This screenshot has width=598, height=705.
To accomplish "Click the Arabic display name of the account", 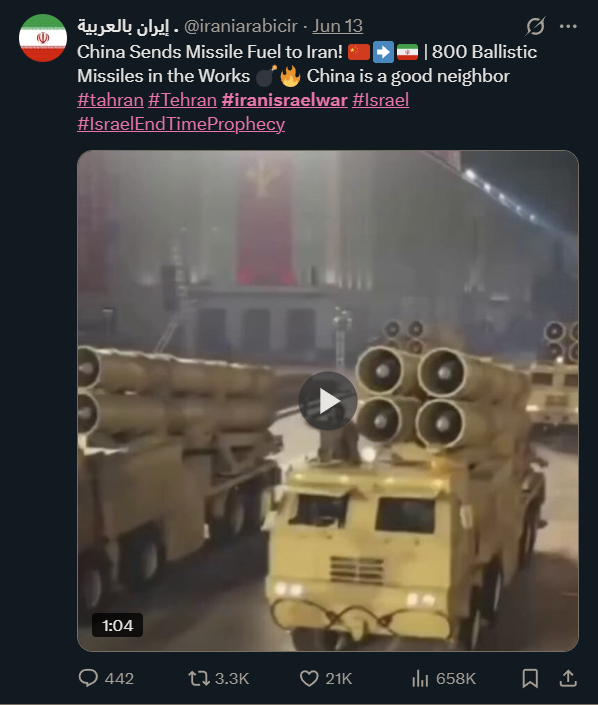I will pos(128,26).
